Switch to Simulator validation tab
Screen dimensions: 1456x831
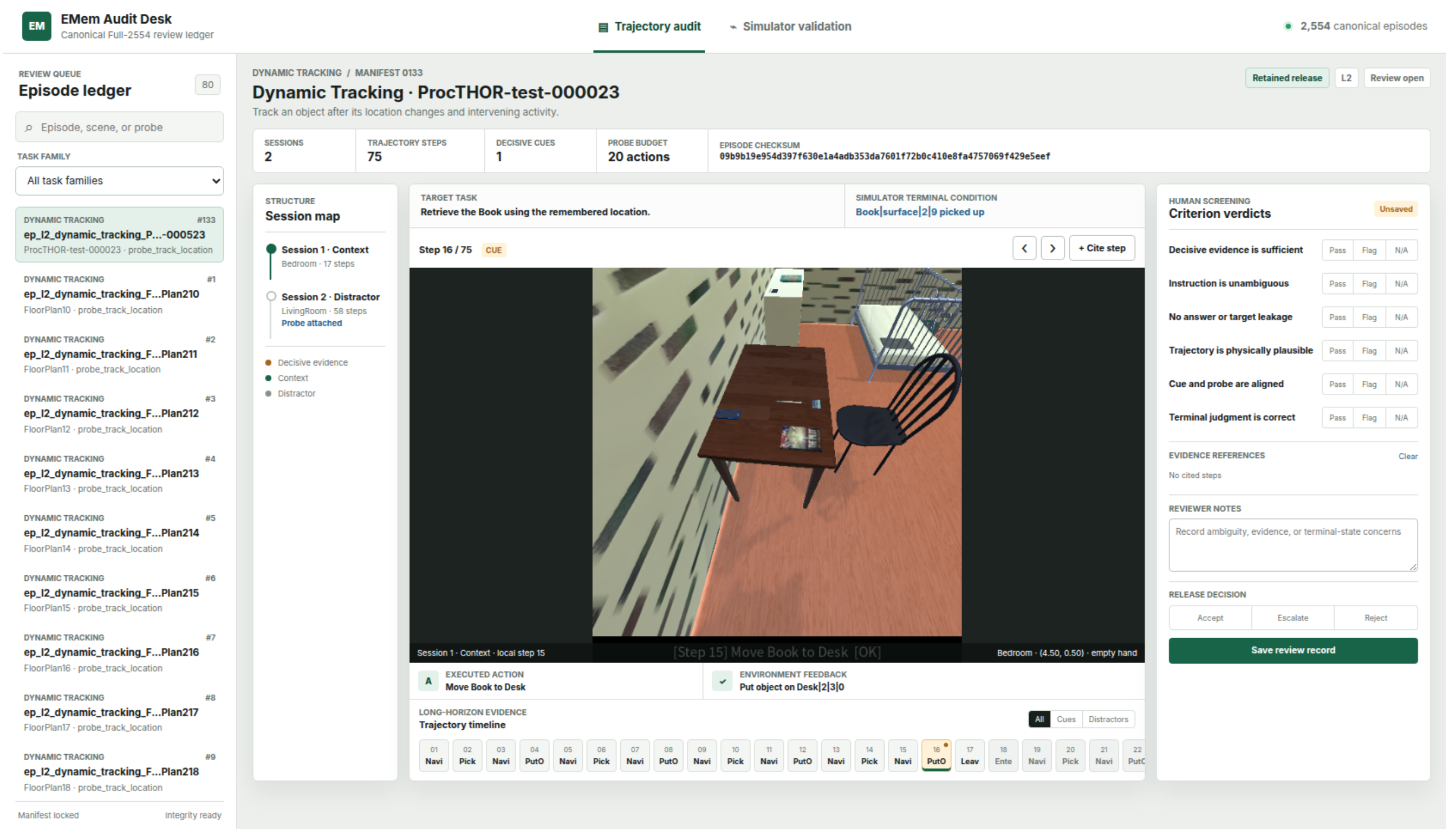791,27
